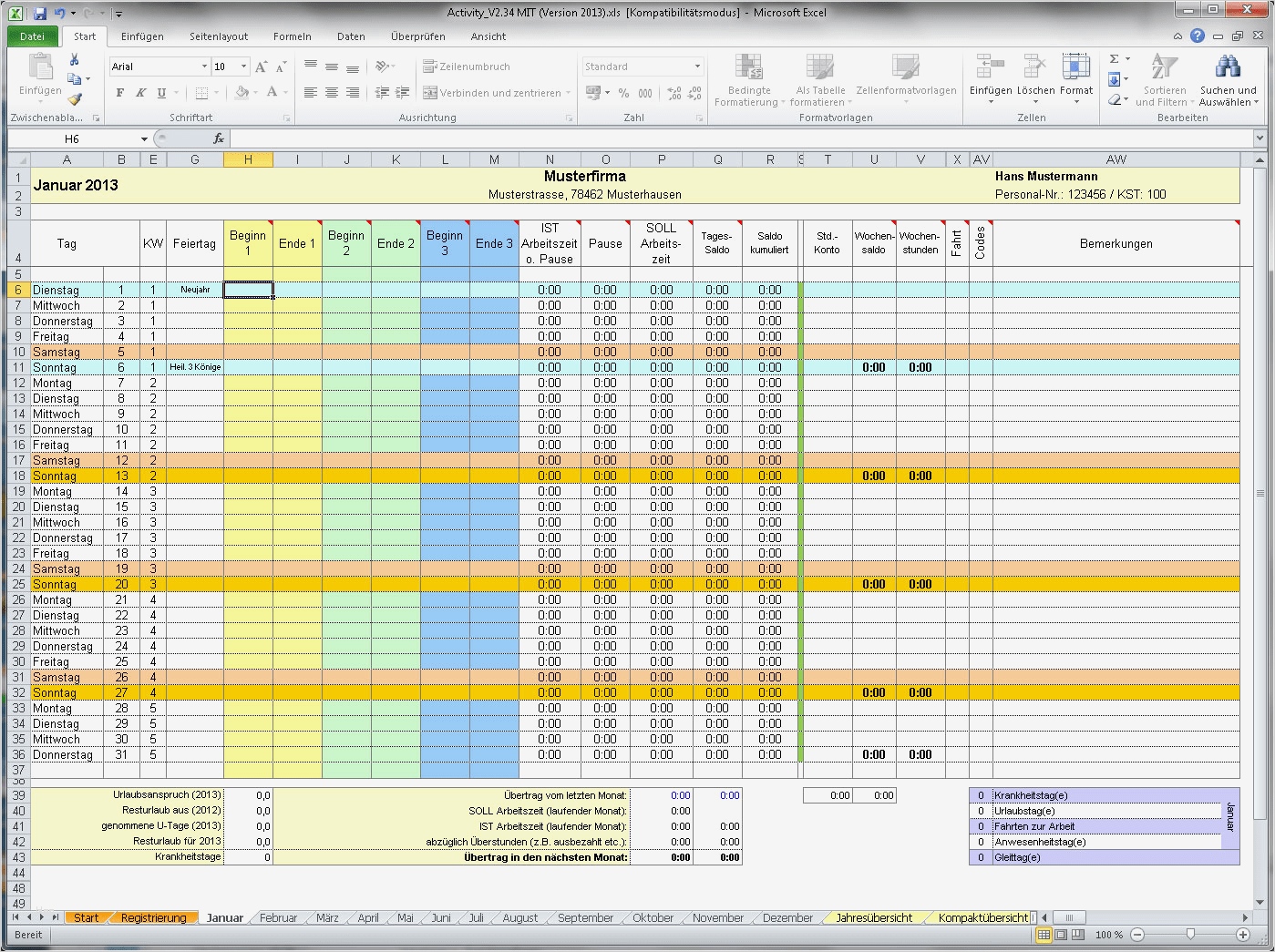The image size is (1275, 952).
Task: Toggle center text alignment
Action: 330,93
